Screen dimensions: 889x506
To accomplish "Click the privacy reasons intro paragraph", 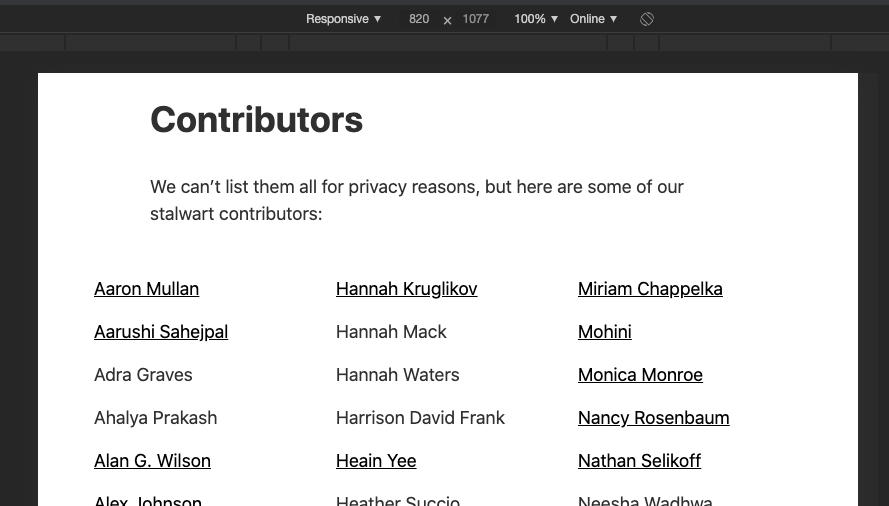I will 417,200.
